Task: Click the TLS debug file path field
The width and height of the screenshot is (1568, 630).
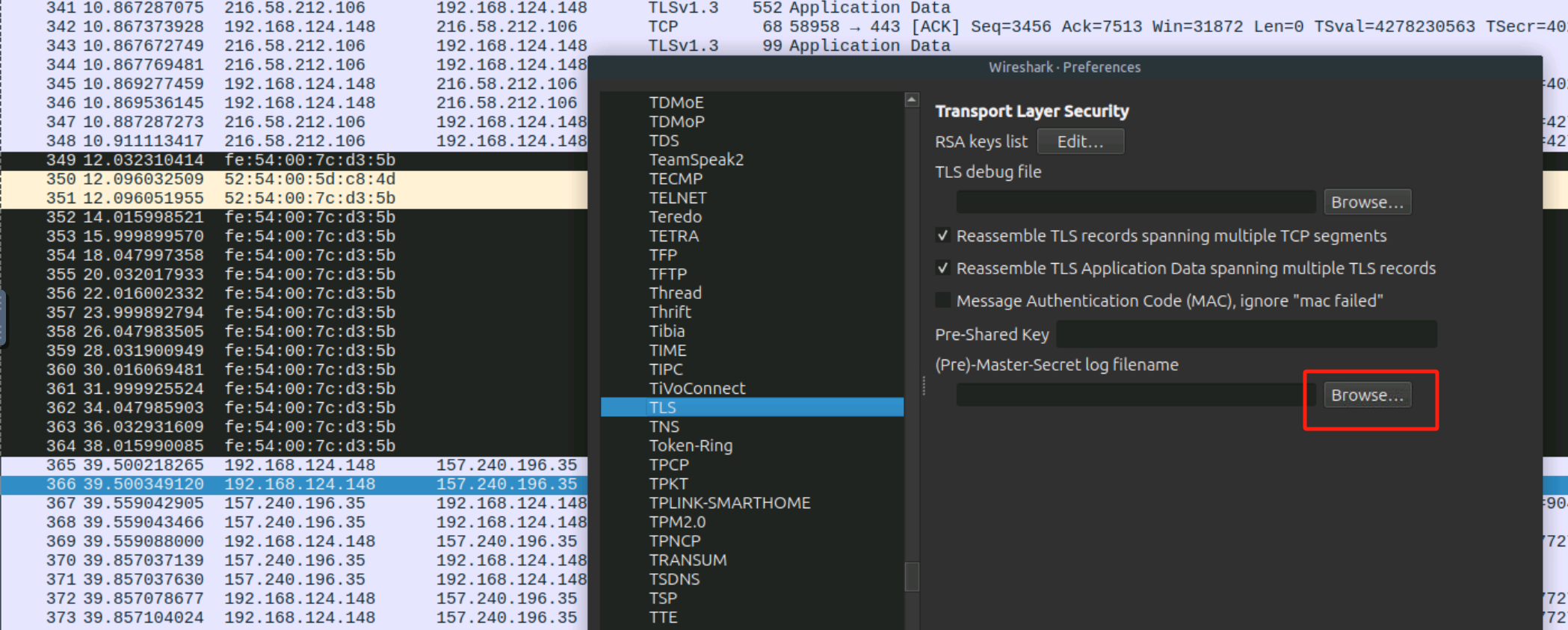Action: [x=1136, y=202]
